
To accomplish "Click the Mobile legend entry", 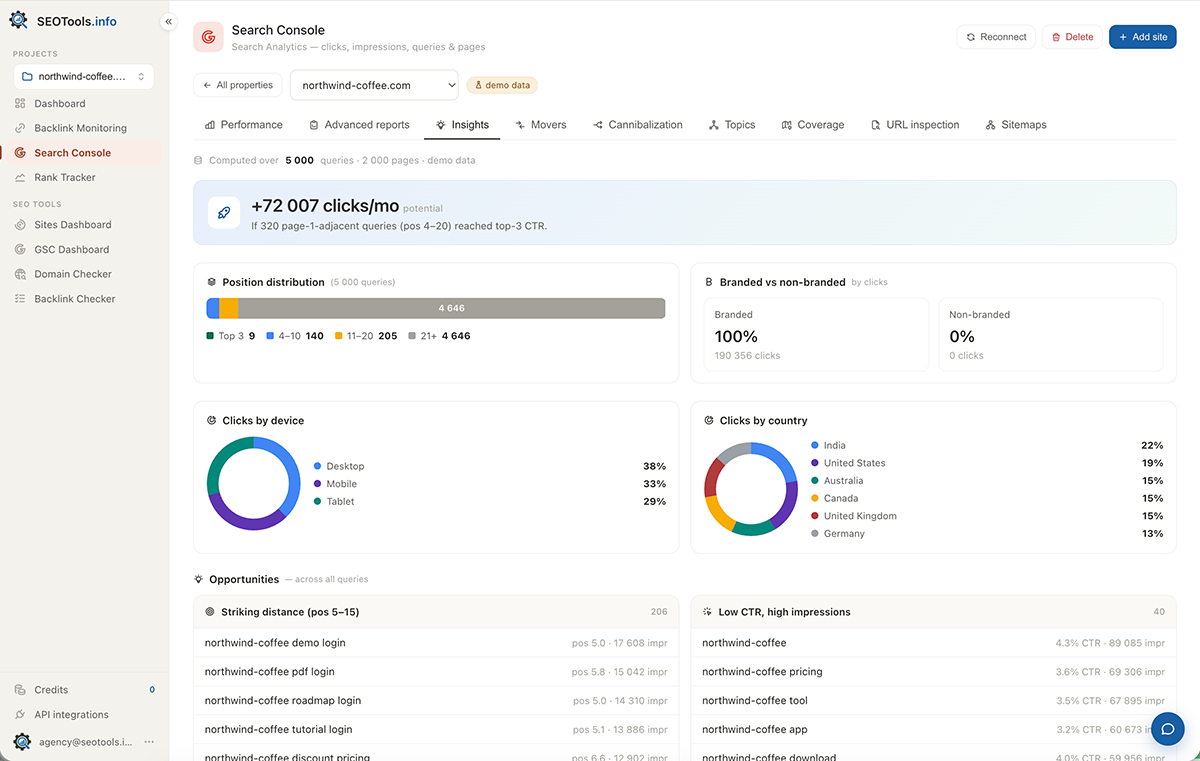I will (x=490, y=484).
